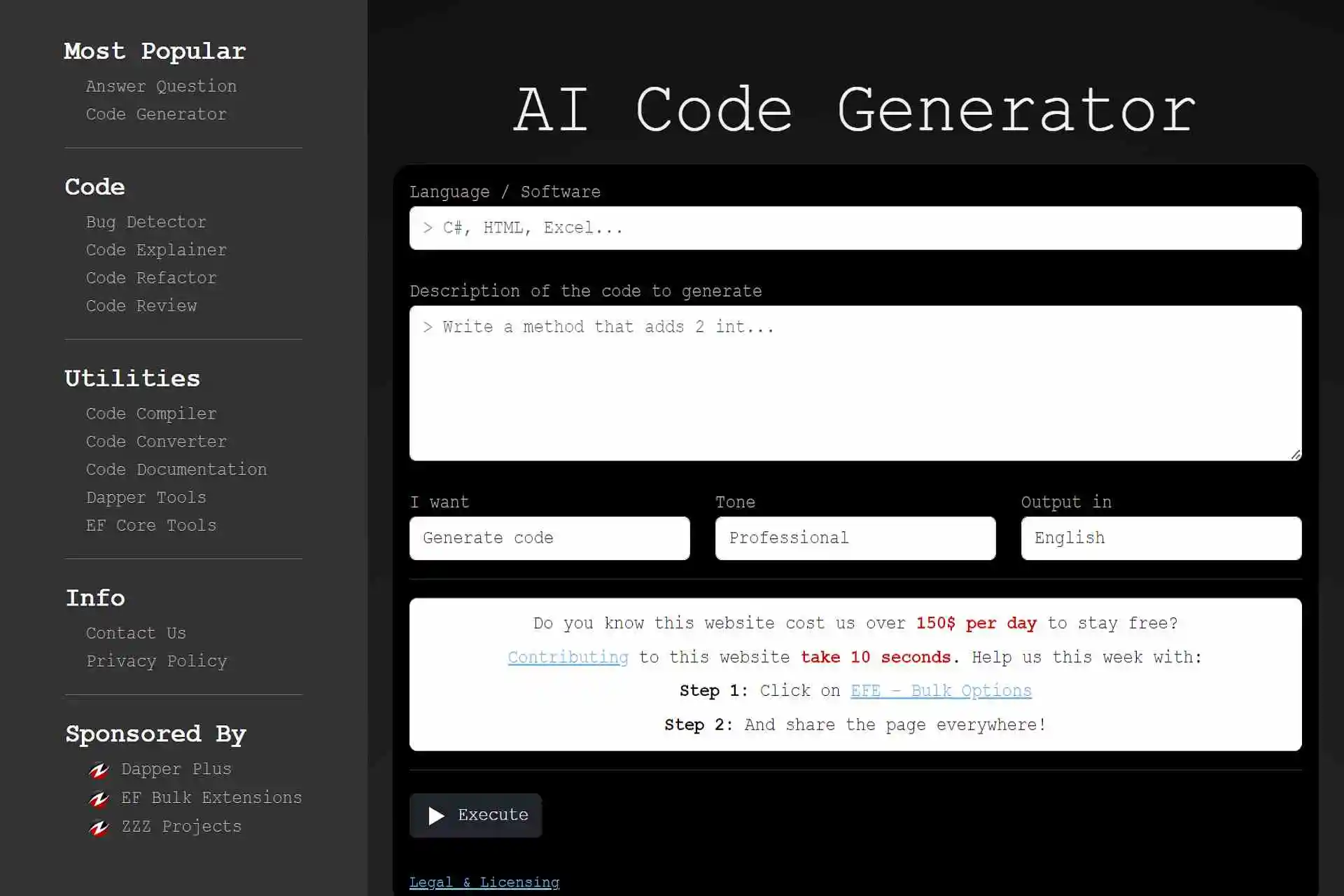Click the 'Utilities' sidebar heading
The height and width of the screenshot is (896, 1344).
coord(132,379)
